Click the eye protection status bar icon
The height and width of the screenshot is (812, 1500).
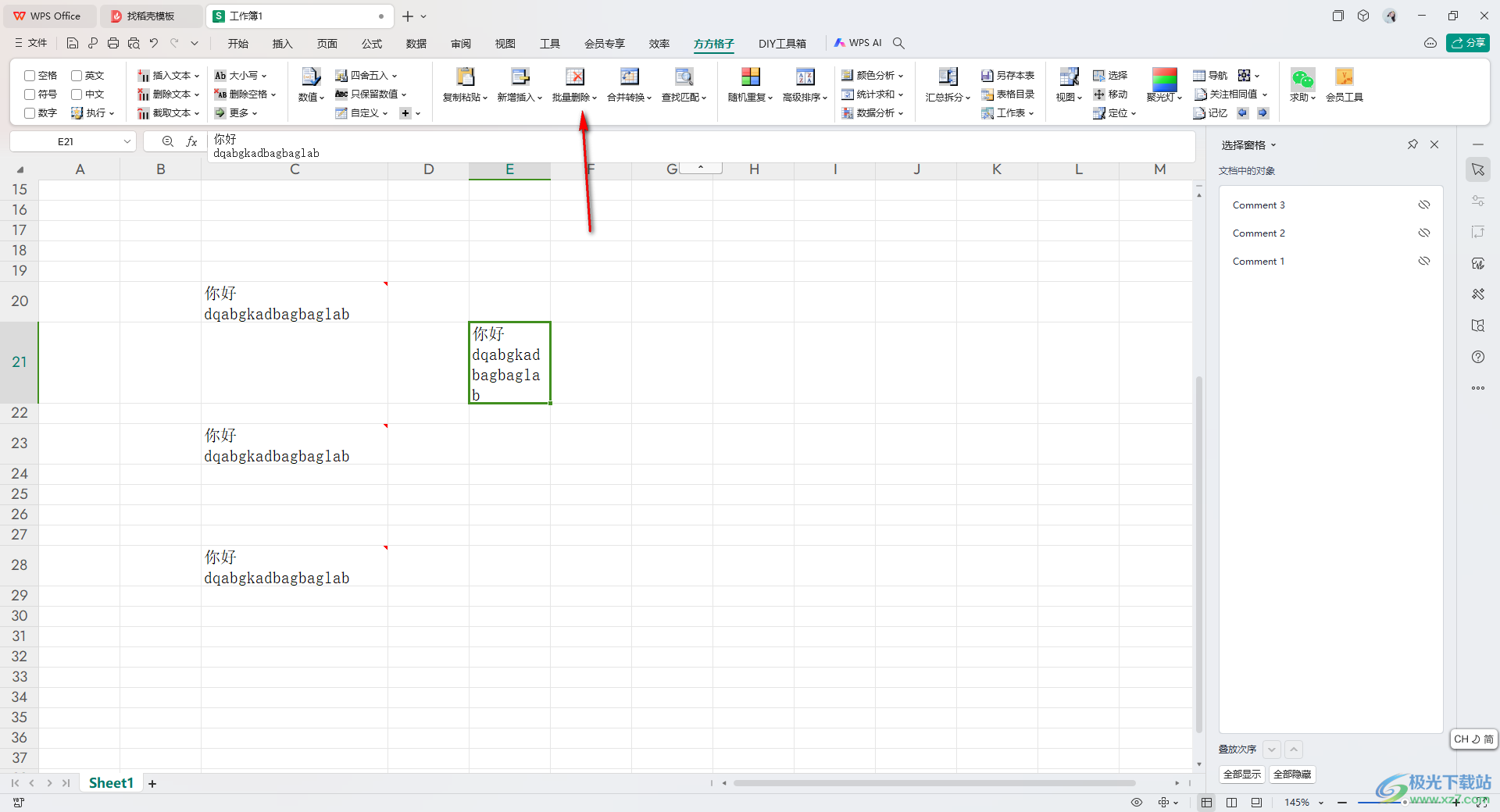pyautogui.click(x=1137, y=803)
